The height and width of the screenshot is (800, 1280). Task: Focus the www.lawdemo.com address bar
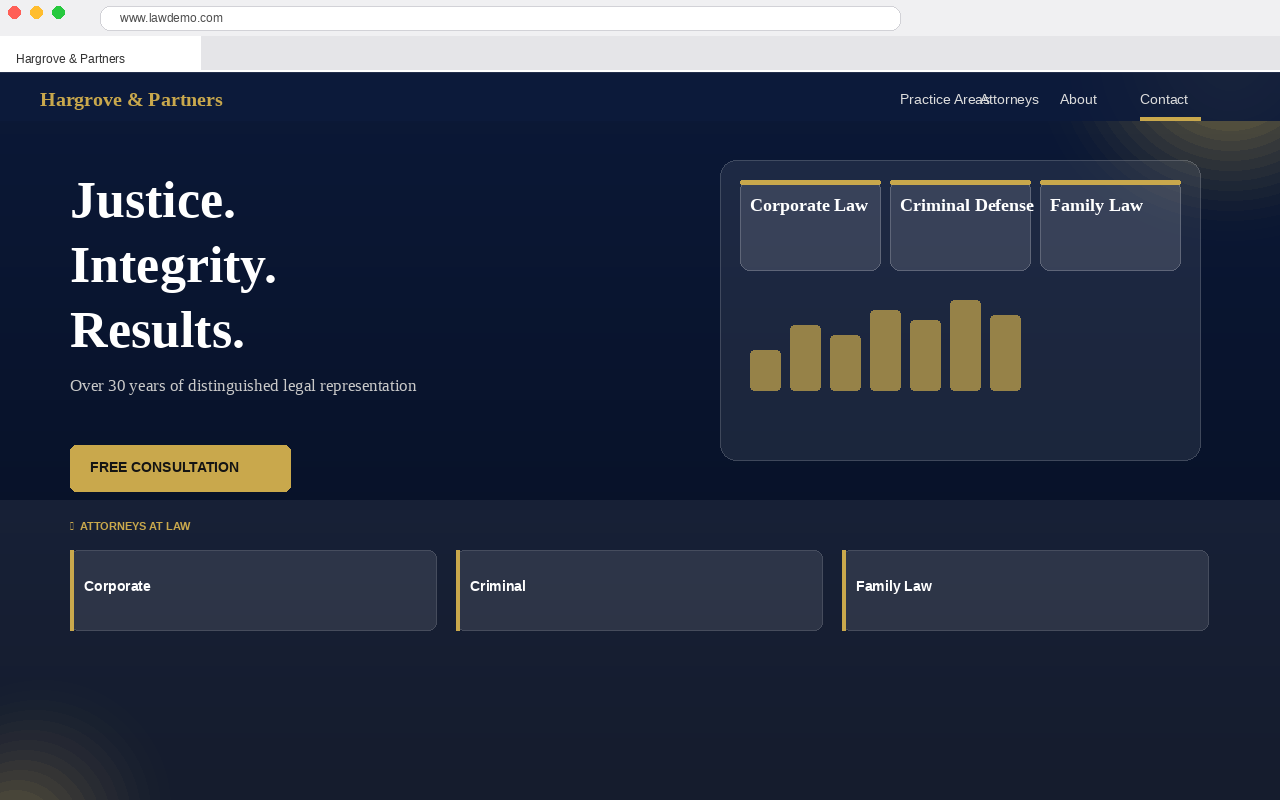500,18
